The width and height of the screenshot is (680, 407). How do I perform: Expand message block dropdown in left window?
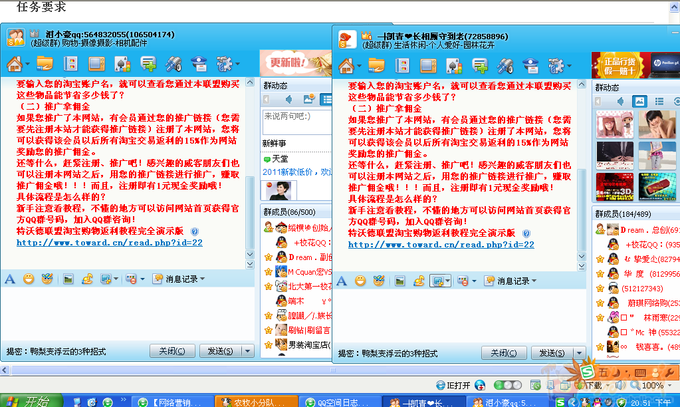coord(142,279)
